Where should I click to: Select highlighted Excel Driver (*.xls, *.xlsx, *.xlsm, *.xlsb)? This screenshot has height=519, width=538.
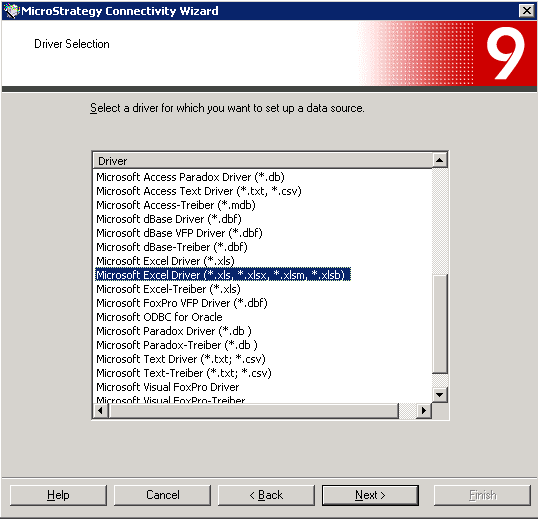click(223, 275)
